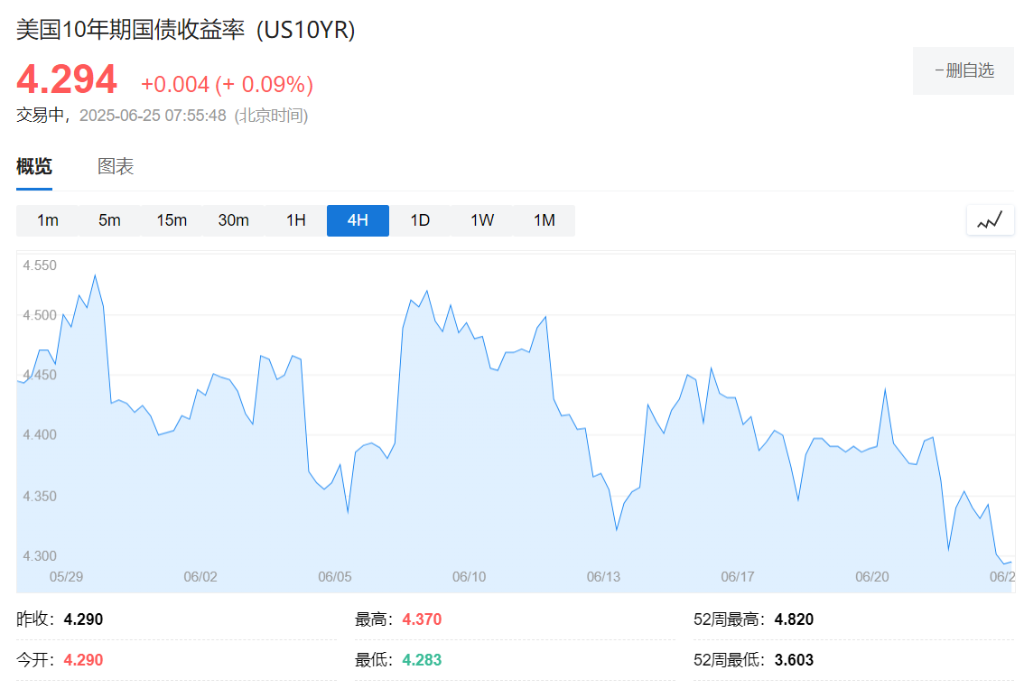Open the chart style (line chart) icon

click(989, 220)
